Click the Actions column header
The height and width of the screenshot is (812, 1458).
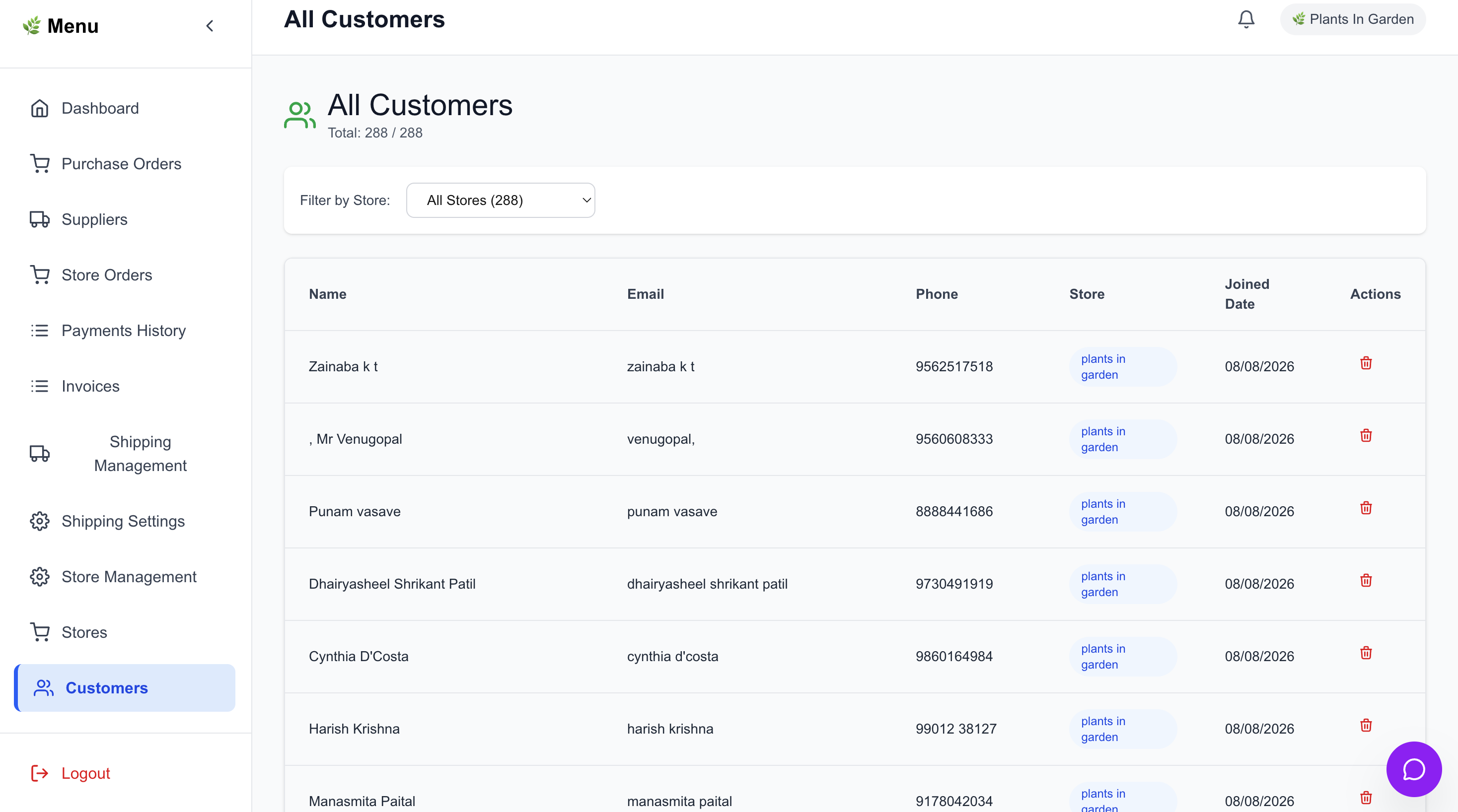click(1376, 294)
